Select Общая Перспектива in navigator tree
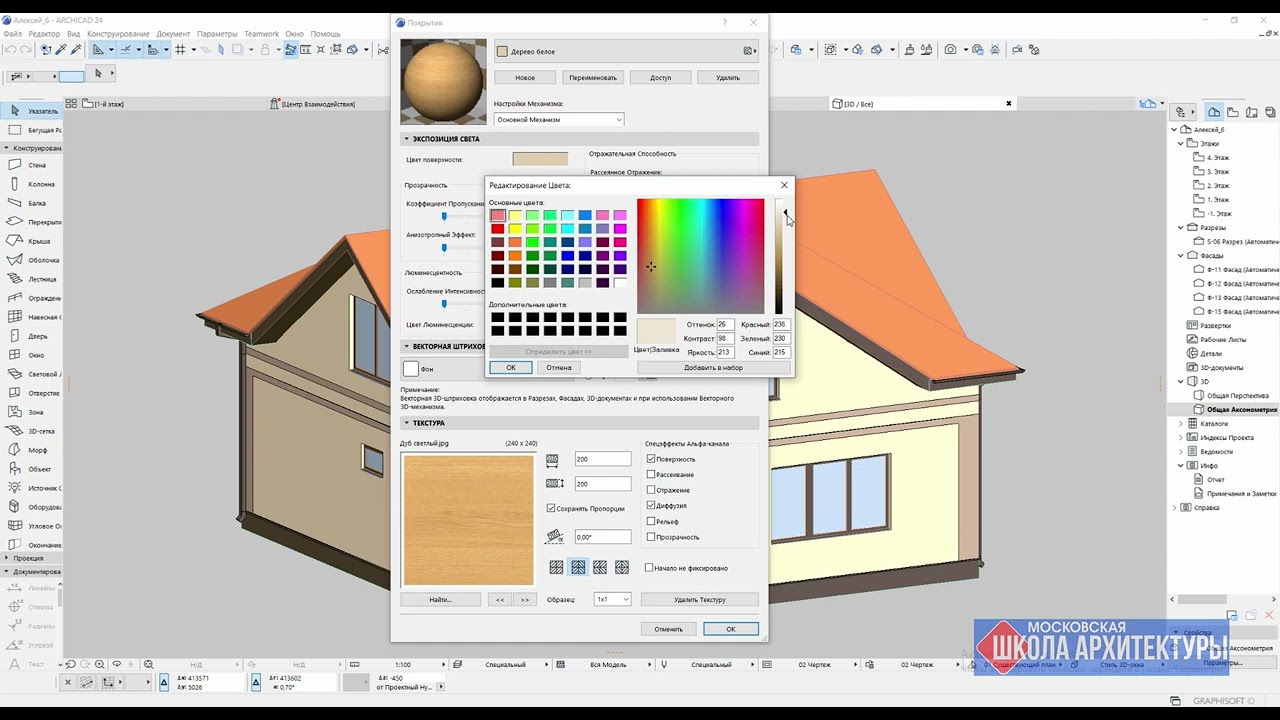Viewport: 1280px width, 720px height. pos(1237,395)
